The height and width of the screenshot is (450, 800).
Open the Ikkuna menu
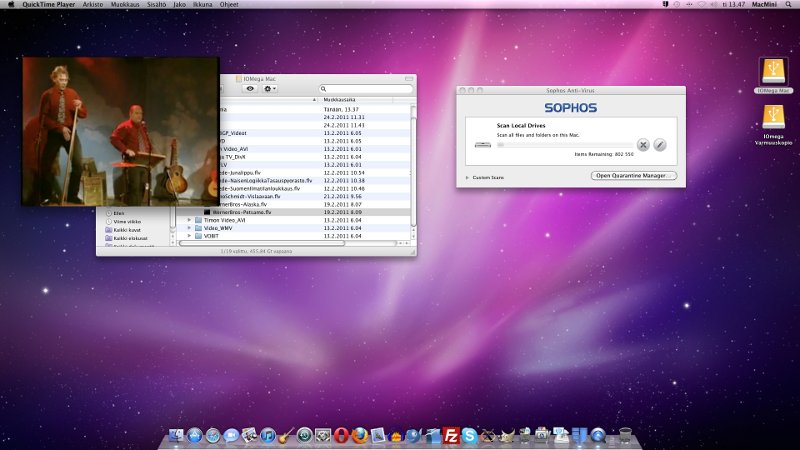tap(203, 4)
